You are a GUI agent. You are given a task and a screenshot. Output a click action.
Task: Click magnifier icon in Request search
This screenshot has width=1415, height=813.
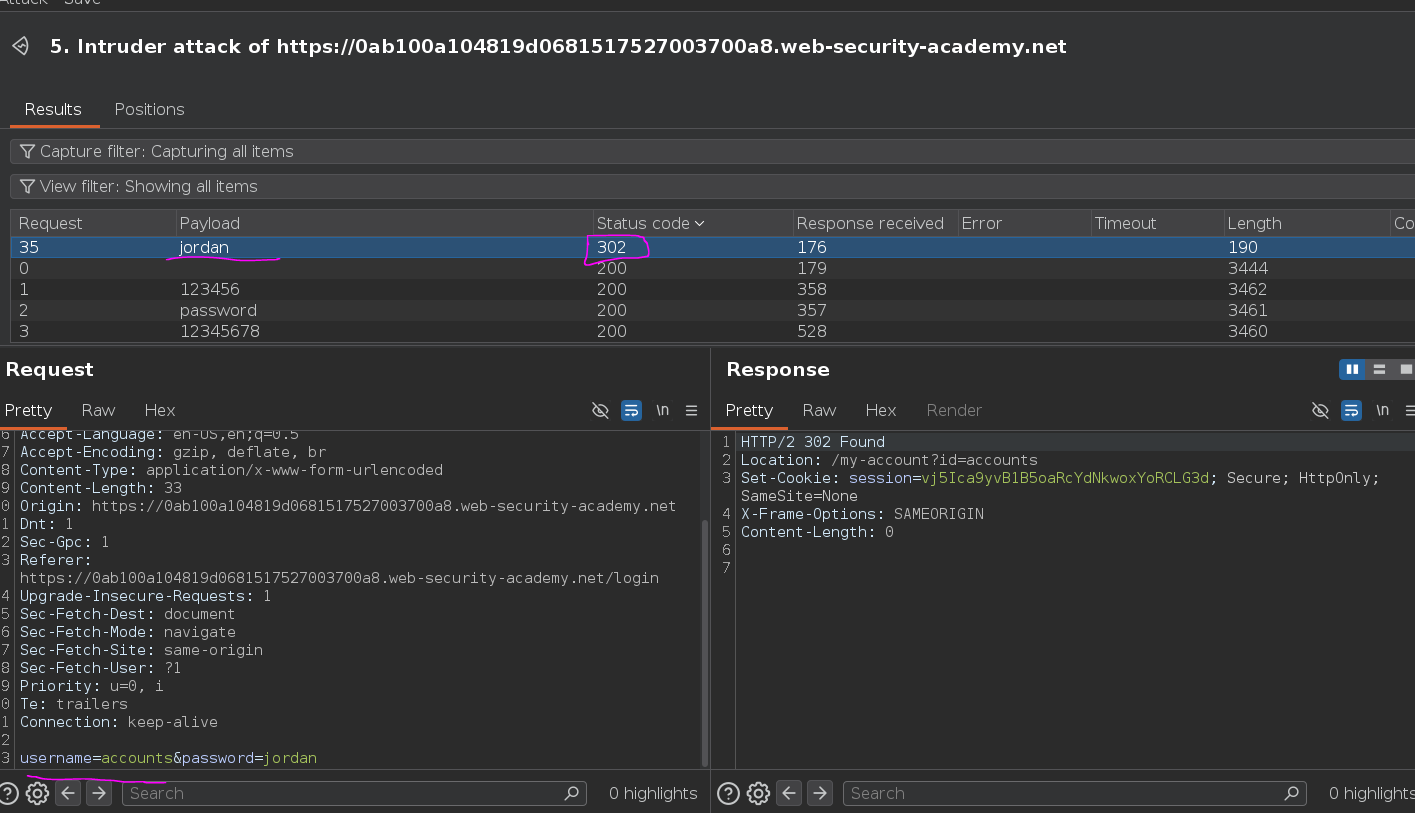click(x=572, y=793)
